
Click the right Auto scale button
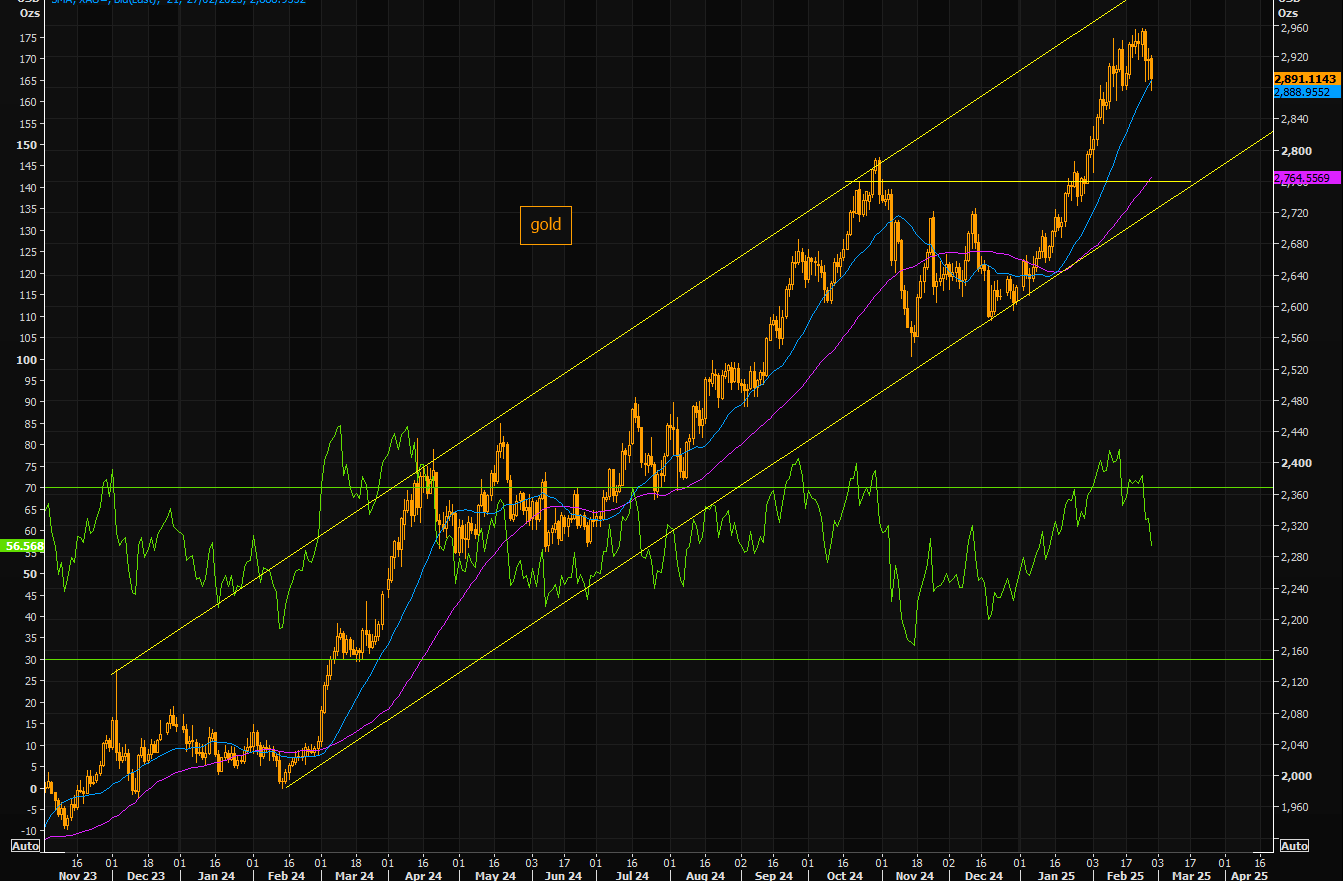point(1293,845)
